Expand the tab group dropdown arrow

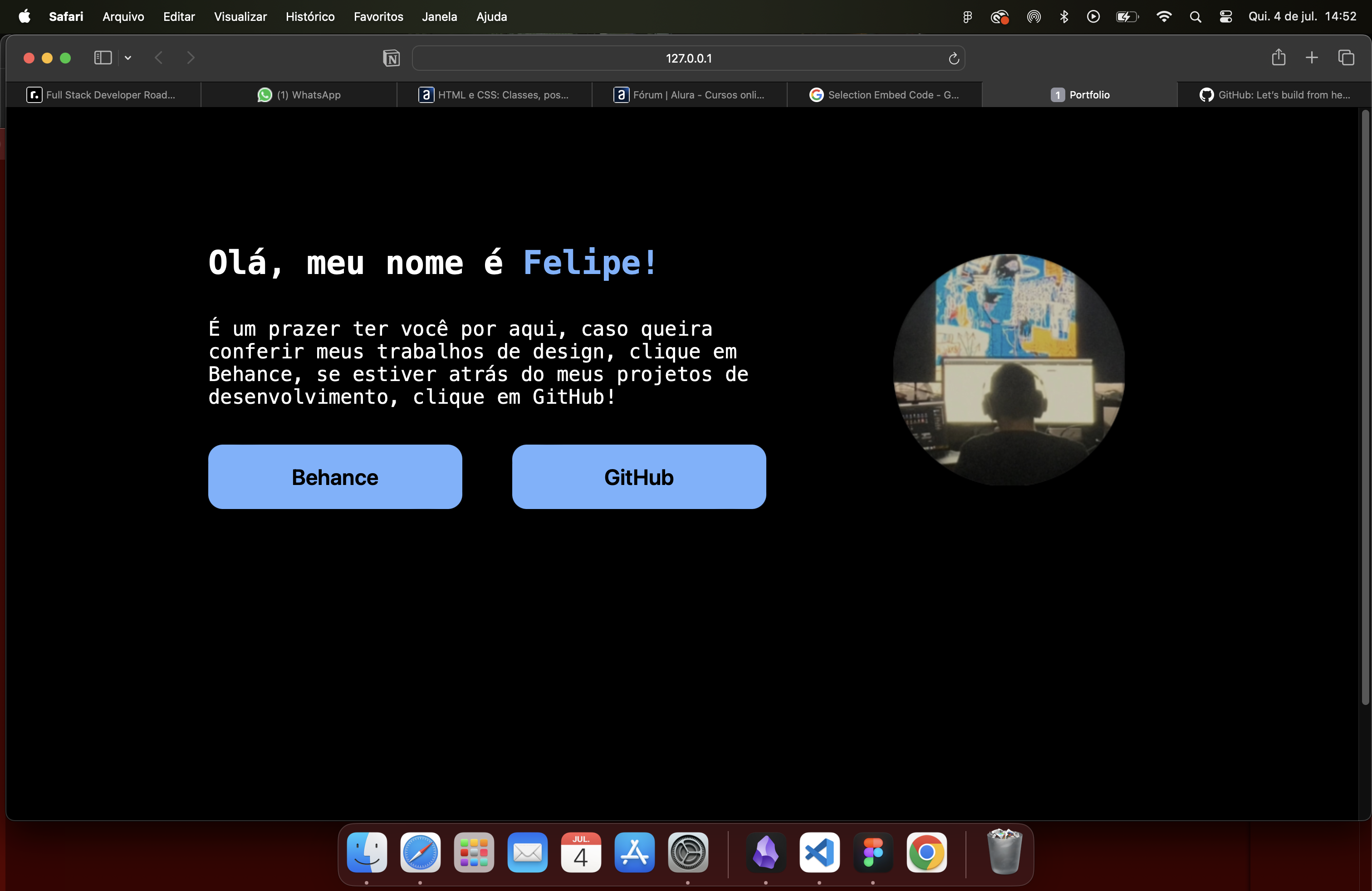pyautogui.click(x=128, y=58)
